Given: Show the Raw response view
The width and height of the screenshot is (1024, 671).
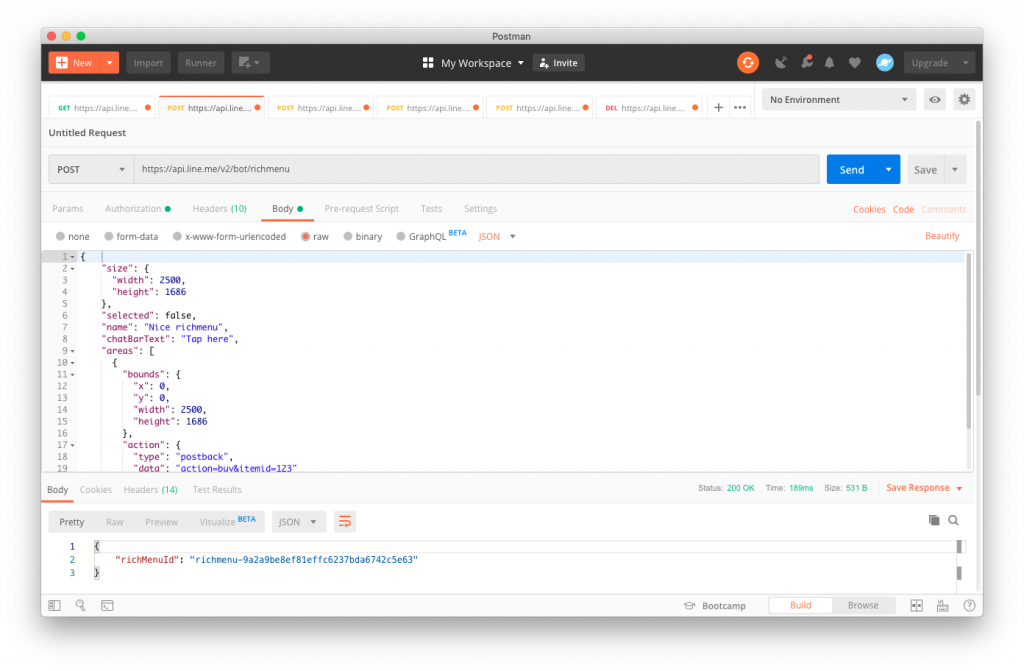Looking at the screenshot, I should pos(114,521).
